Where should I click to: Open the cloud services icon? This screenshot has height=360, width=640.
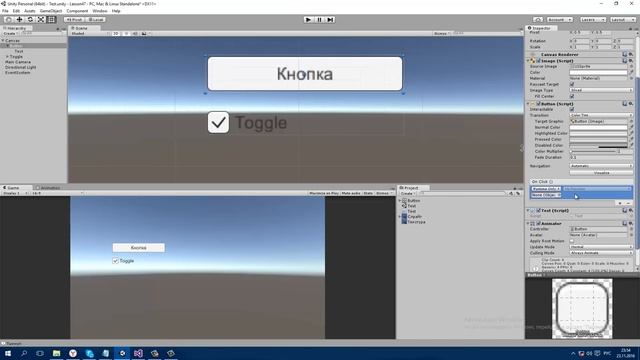538,20
